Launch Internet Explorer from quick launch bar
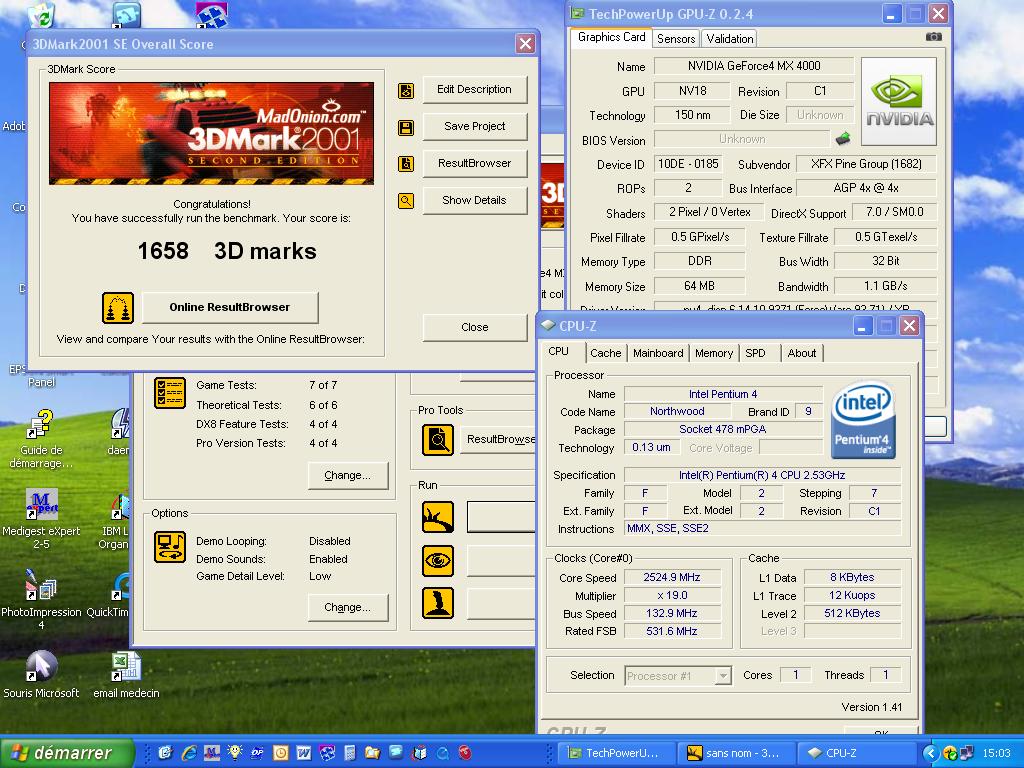 coord(189,753)
